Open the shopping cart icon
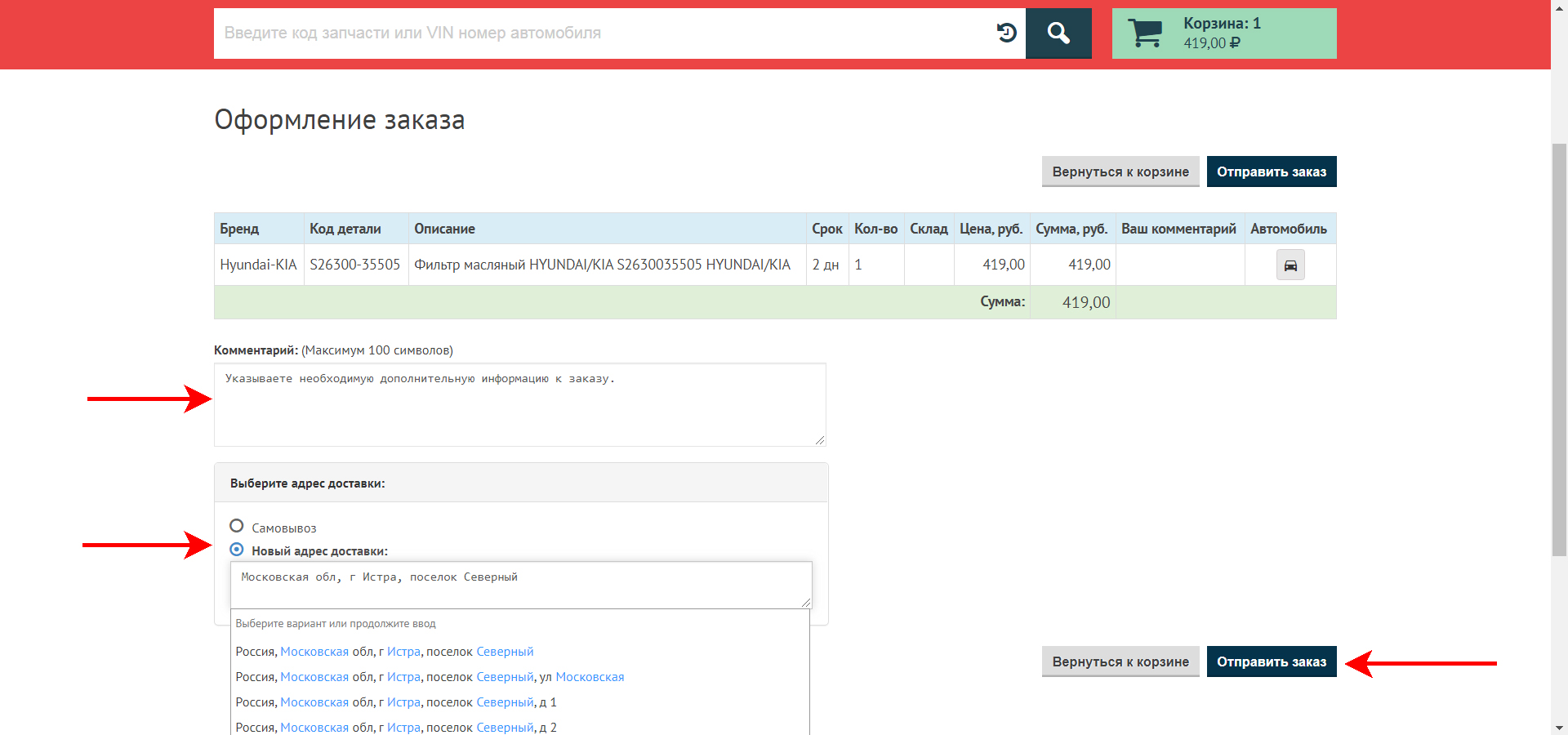1568x735 pixels. click(1145, 33)
